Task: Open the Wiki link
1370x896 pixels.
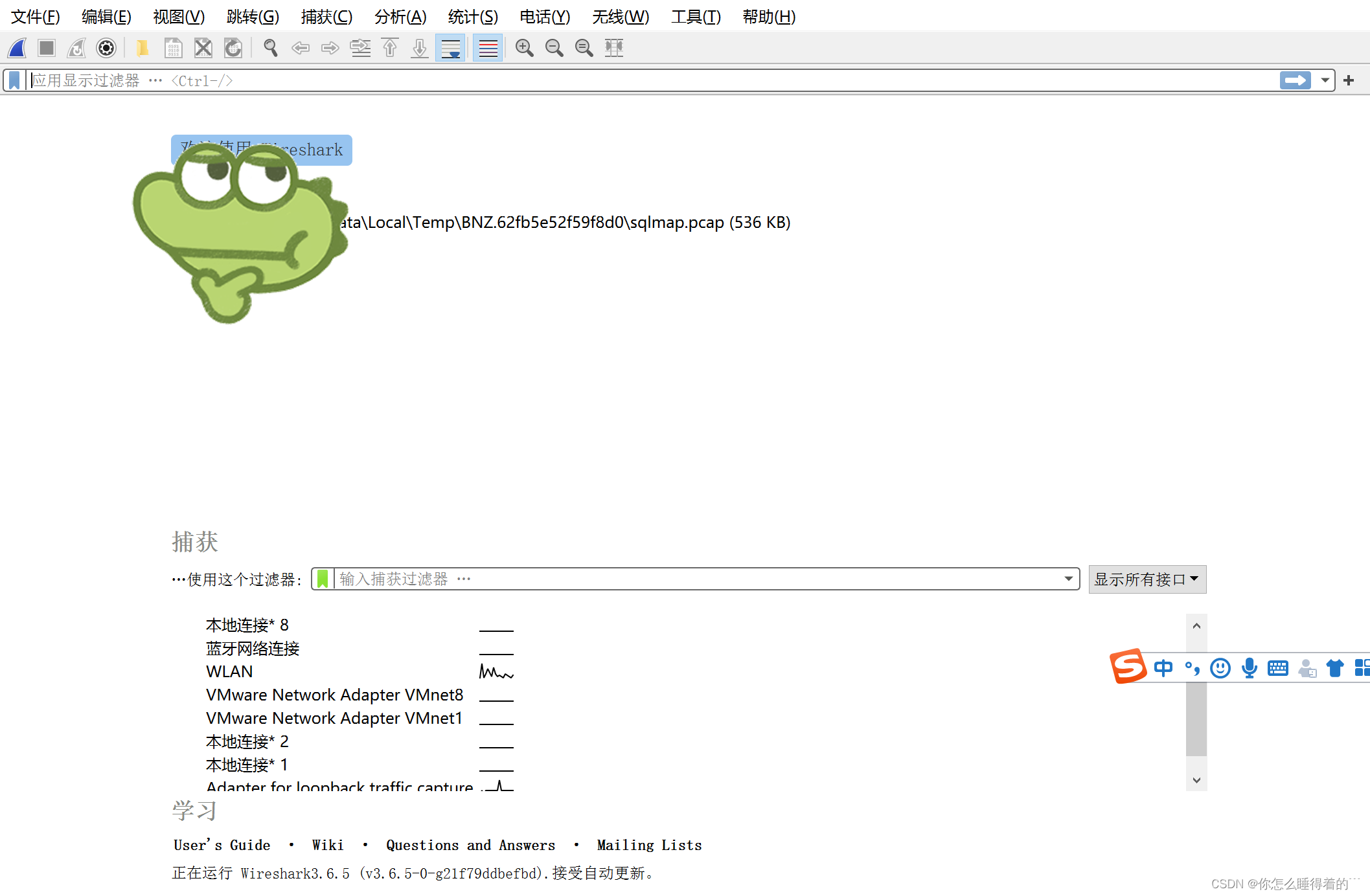Action: (328, 846)
